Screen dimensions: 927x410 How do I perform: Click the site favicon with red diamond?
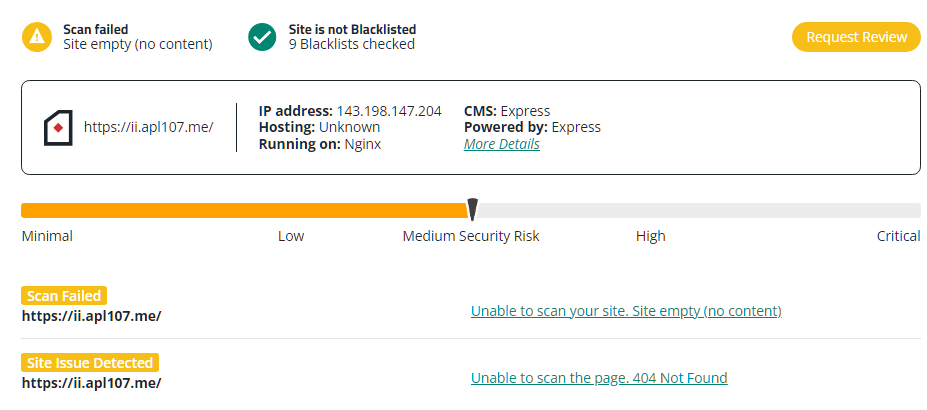[58, 128]
